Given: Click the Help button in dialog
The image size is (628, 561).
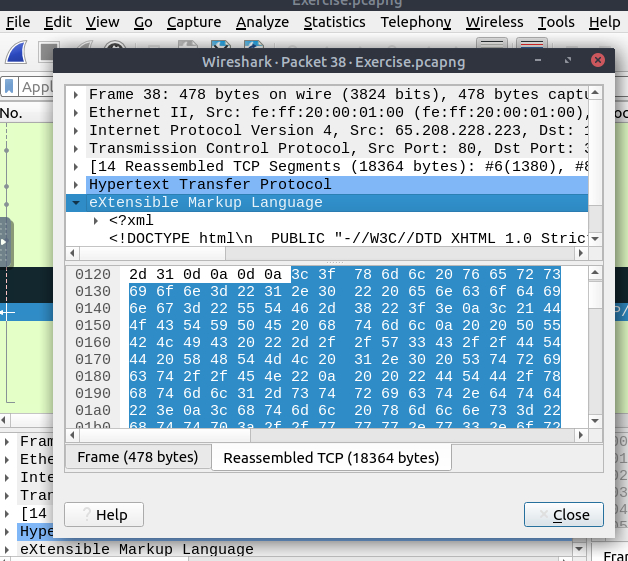Looking at the screenshot, I should 104,515.
